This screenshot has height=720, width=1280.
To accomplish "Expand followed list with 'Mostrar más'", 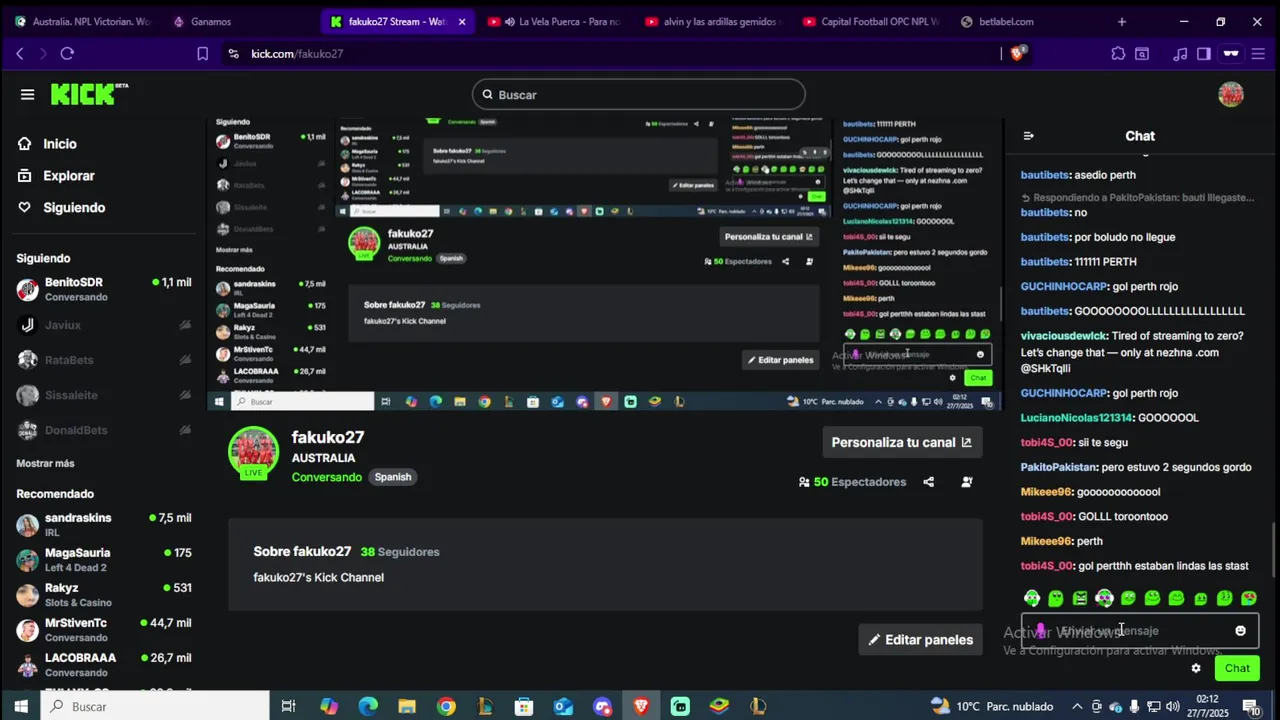I will [x=45, y=464].
